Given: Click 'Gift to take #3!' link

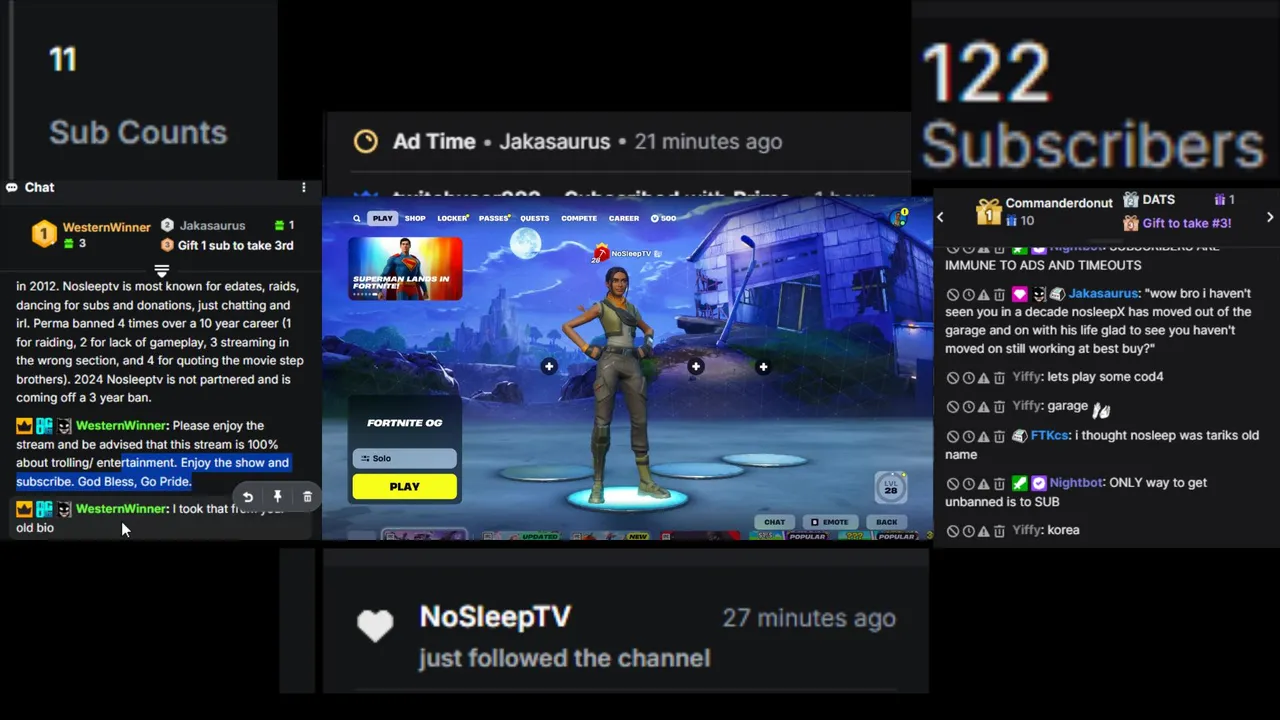Looking at the screenshot, I should click(1187, 223).
